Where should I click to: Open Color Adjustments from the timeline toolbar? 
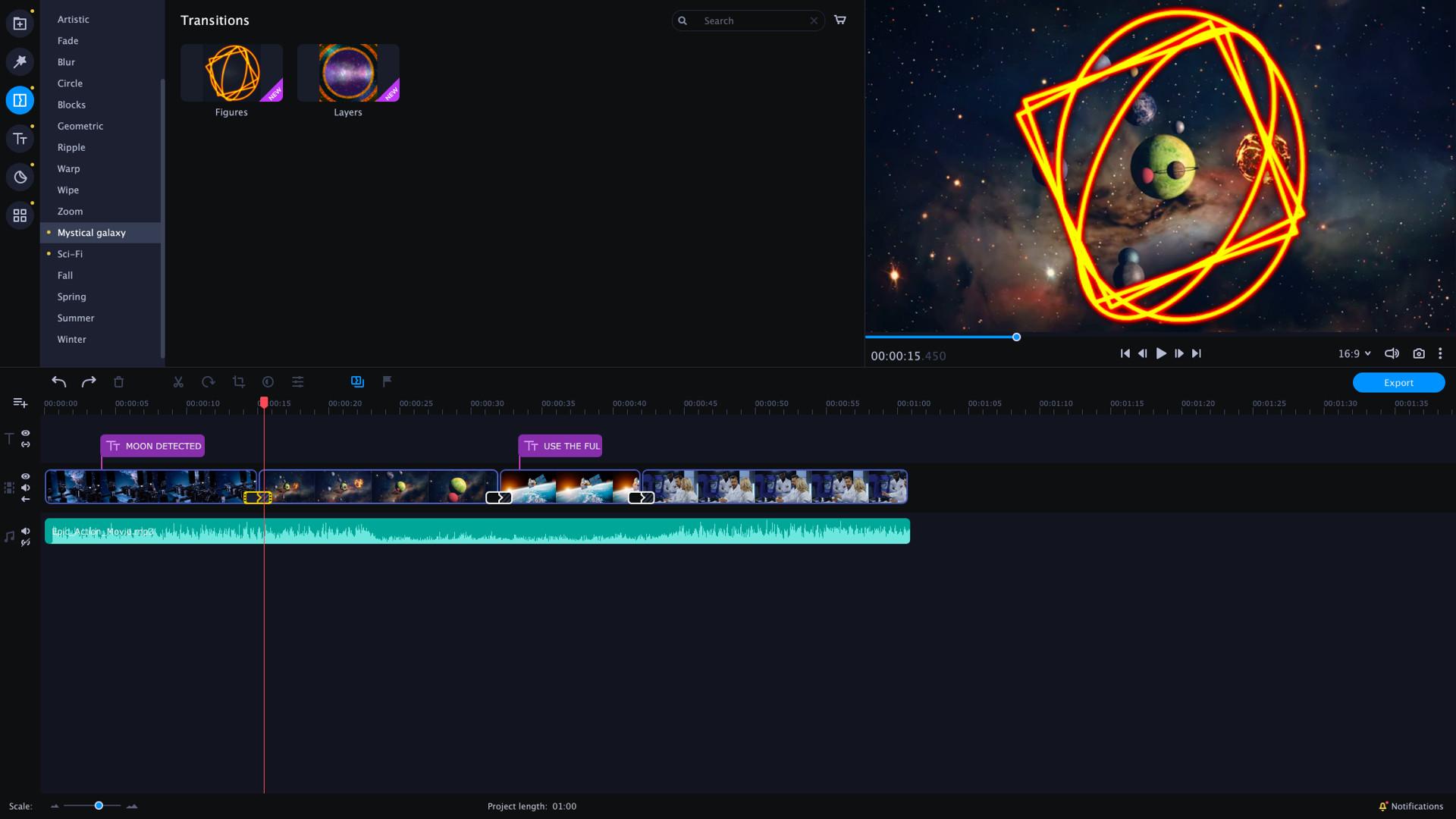[x=266, y=381]
